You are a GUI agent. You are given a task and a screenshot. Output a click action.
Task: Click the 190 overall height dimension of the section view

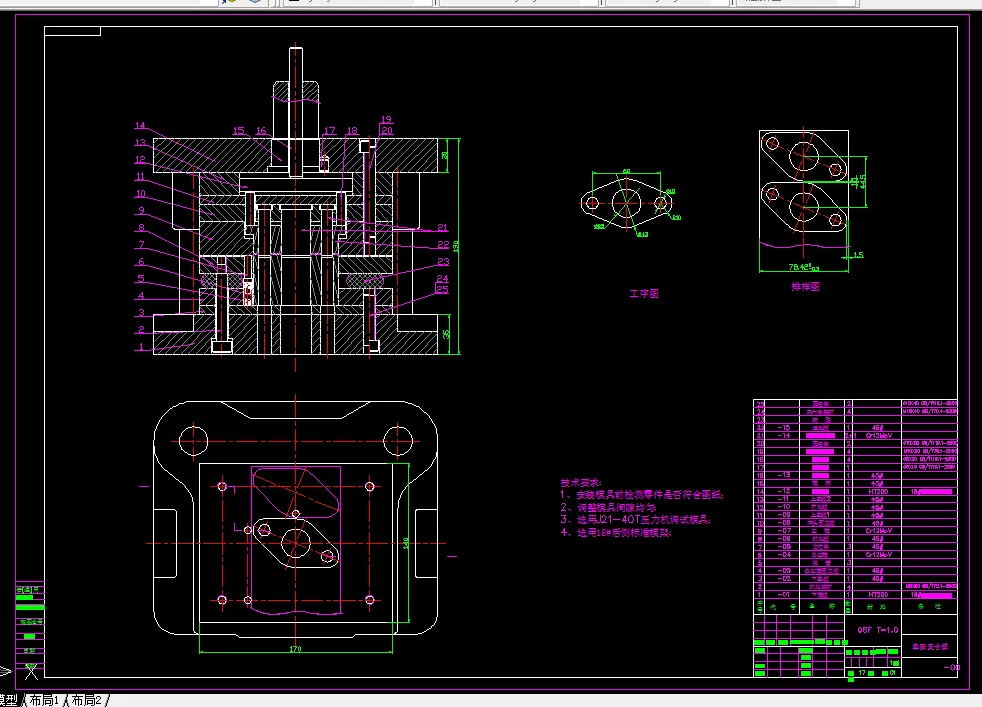(456, 246)
